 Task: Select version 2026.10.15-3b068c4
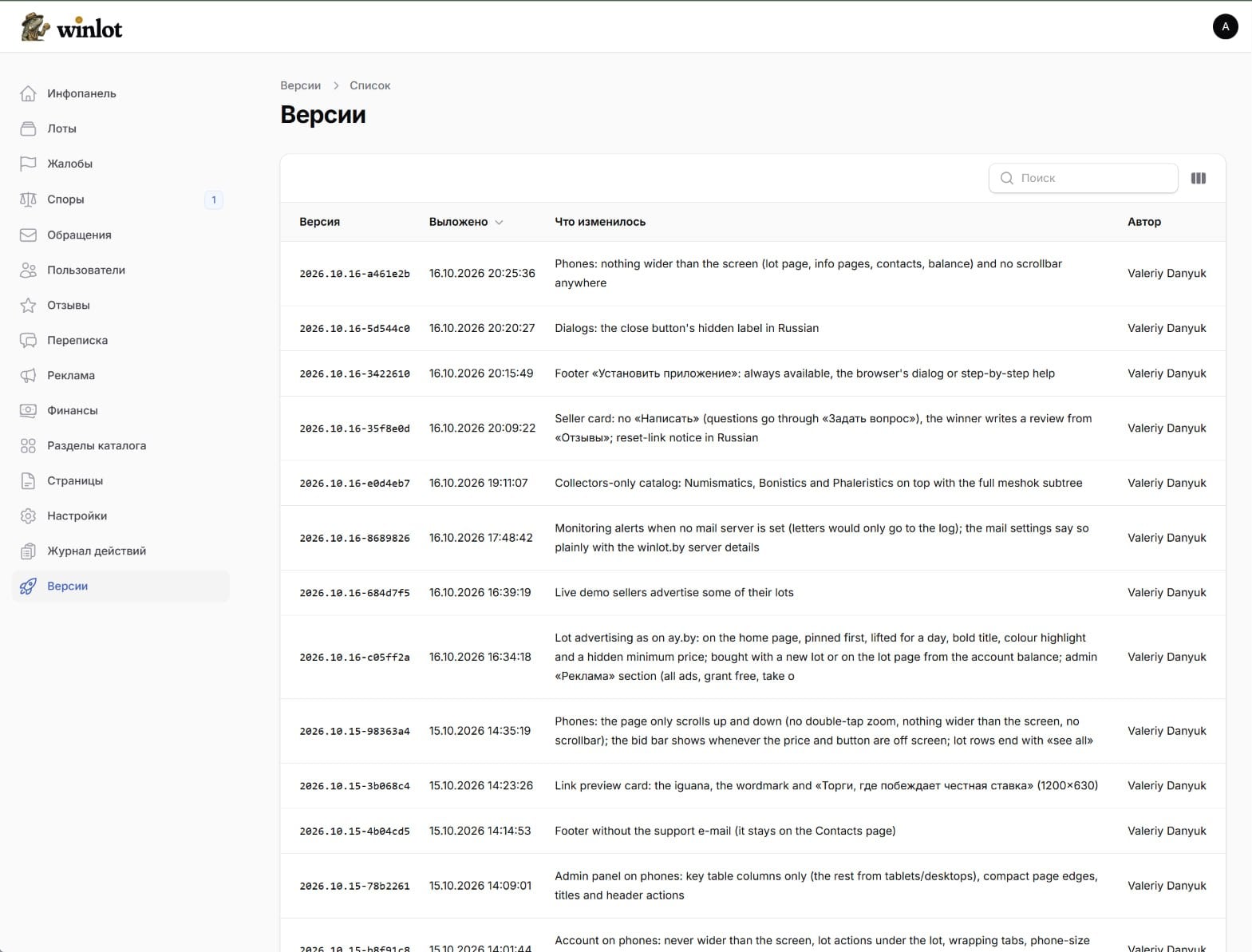pos(354,786)
